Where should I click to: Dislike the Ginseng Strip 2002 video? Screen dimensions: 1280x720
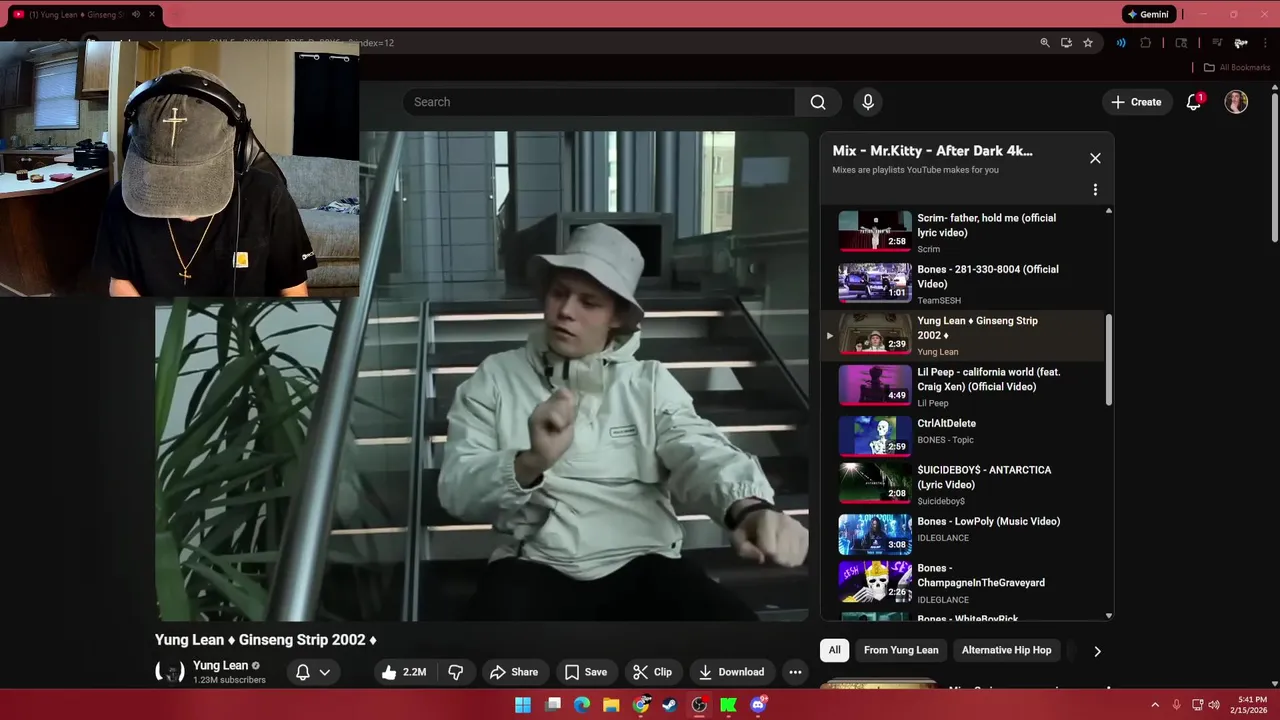pyautogui.click(x=456, y=672)
